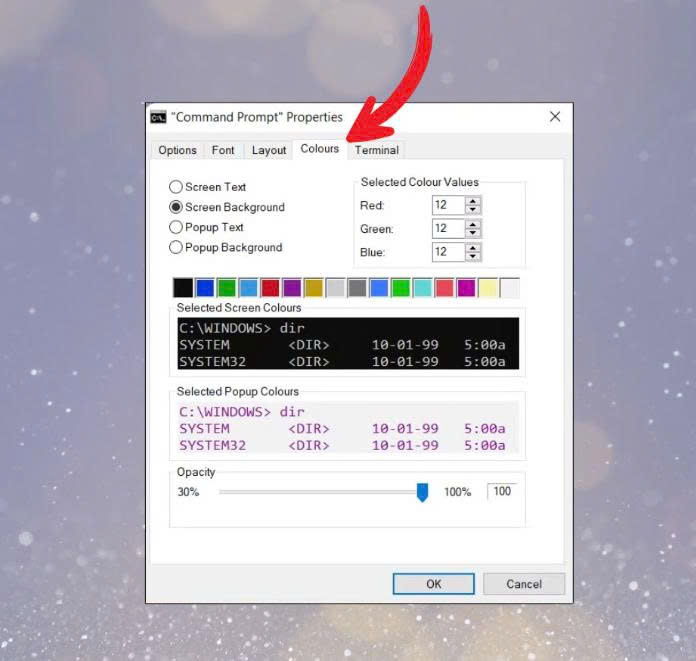Pick the pale yellow colour swatch
Viewport: 696px width, 661px height.
(487, 288)
